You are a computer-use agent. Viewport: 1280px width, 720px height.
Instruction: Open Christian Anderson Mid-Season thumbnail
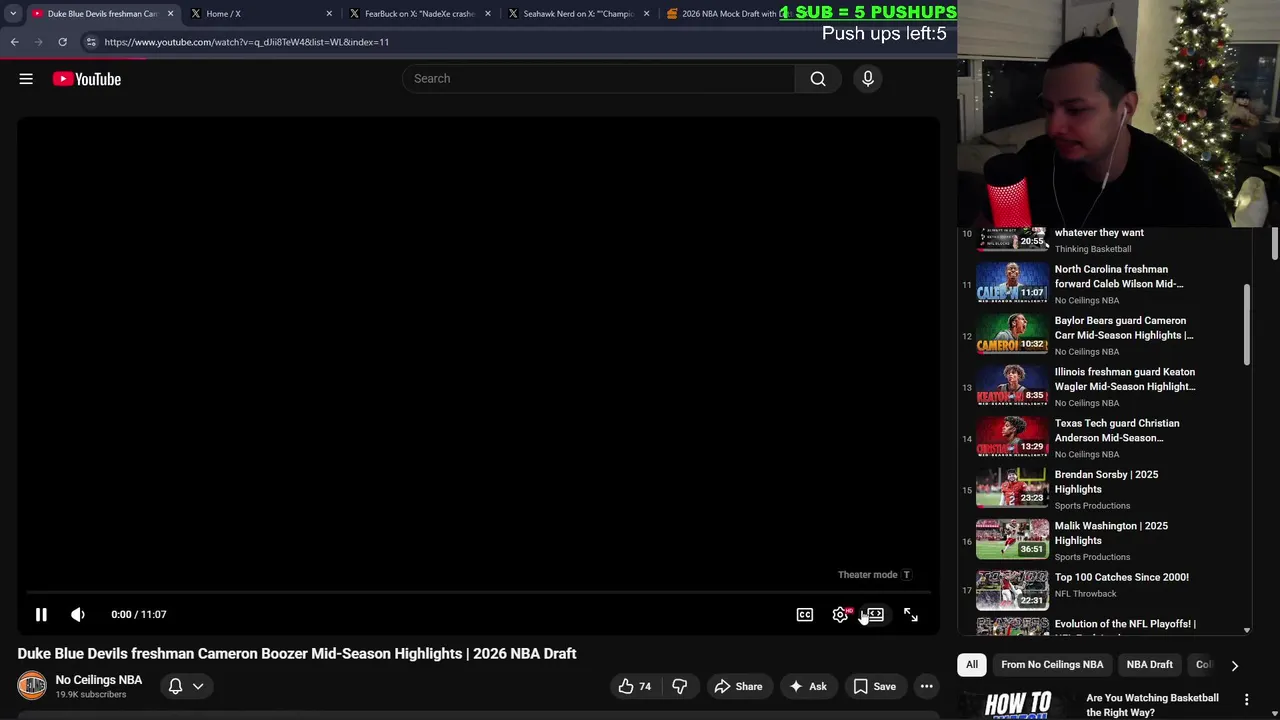pyautogui.click(x=1012, y=437)
